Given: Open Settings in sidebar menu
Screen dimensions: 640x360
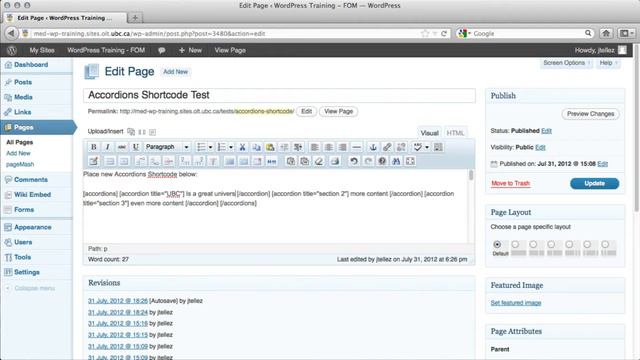Looking at the screenshot, I should (27, 272).
